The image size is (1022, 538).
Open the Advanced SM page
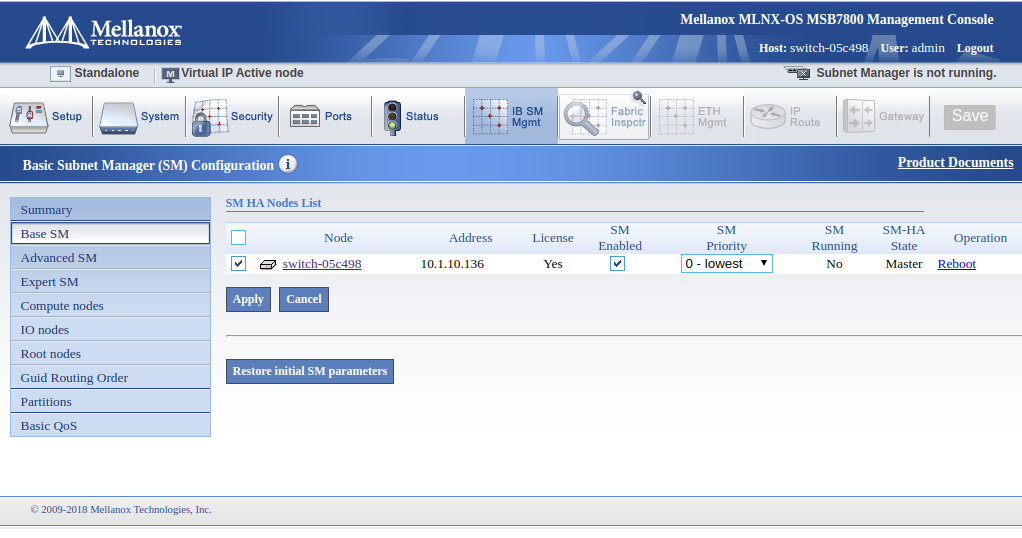click(111, 258)
